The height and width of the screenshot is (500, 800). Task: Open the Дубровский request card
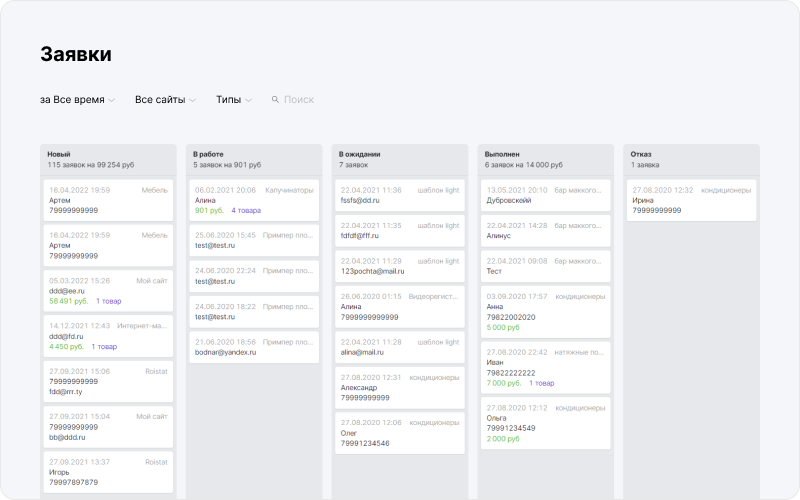point(545,195)
